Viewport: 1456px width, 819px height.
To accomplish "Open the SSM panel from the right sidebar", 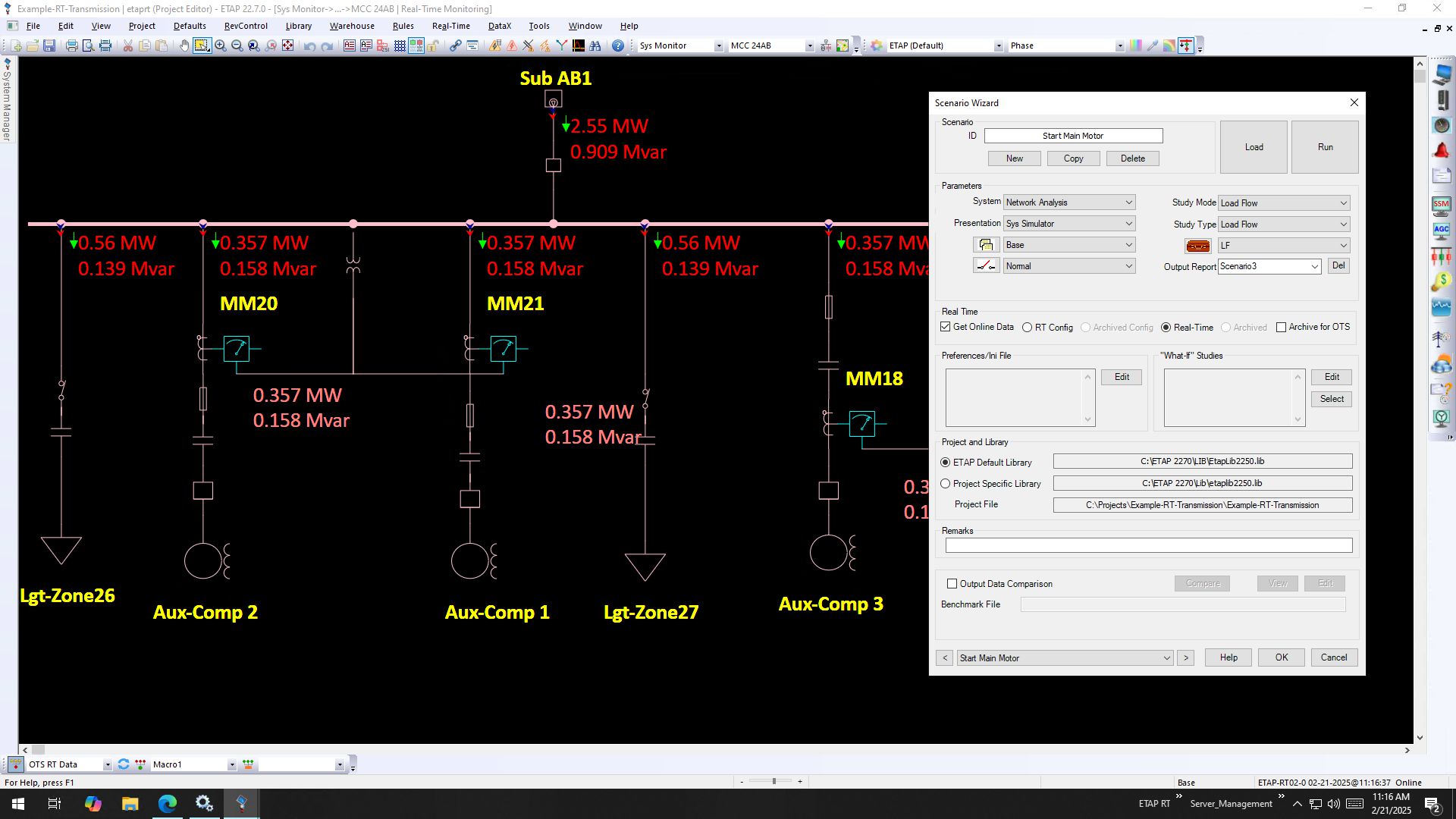I will pyautogui.click(x=1442, y=205).
